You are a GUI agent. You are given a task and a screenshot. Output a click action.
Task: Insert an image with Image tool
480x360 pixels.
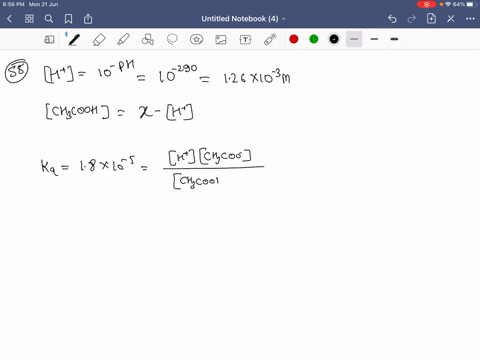click(221, 40)
